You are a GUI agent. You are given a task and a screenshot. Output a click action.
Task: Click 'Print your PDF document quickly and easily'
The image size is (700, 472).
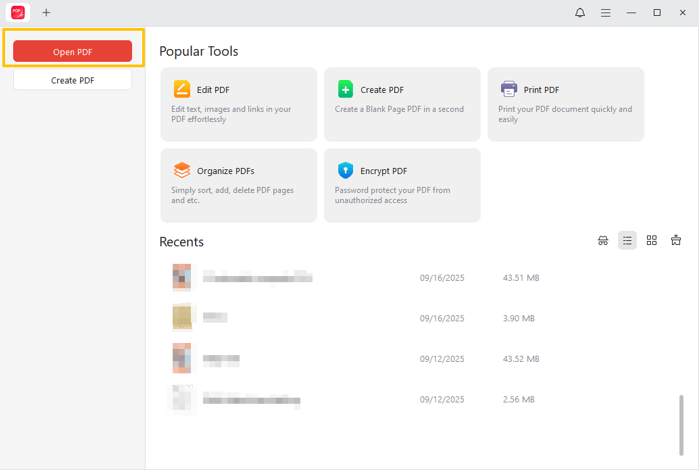(565, 114)
